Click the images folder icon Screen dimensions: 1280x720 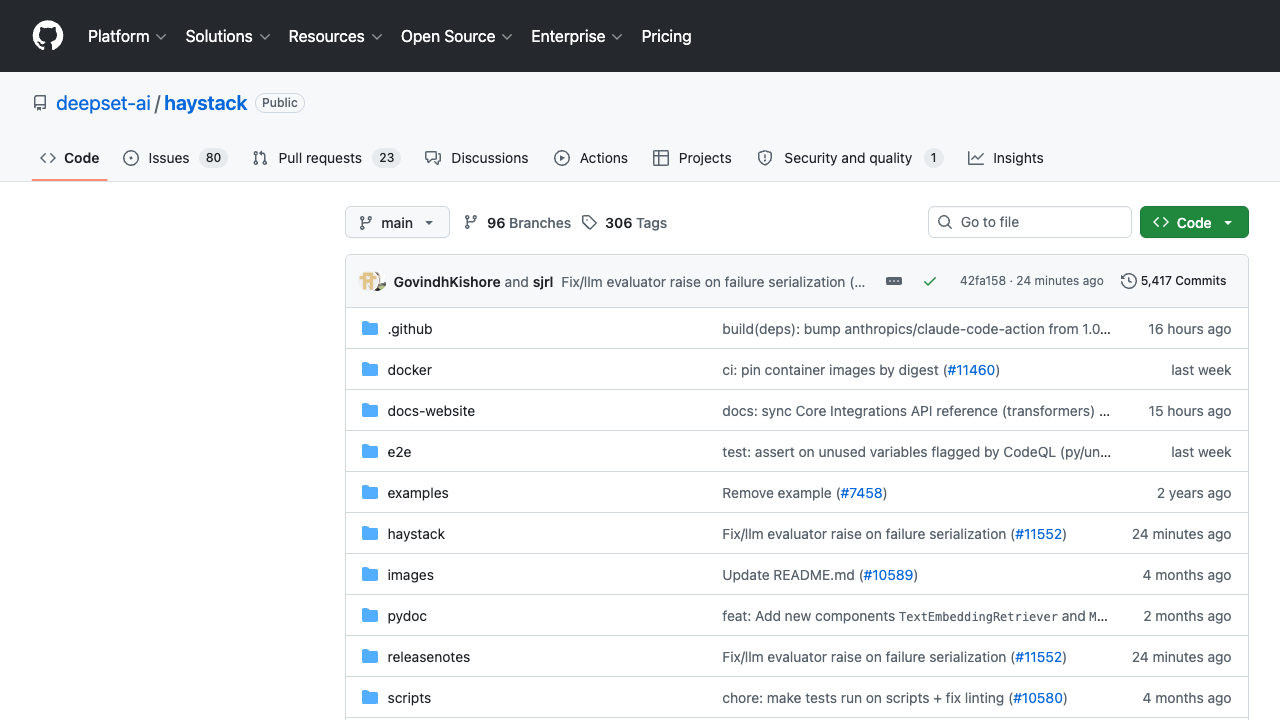[x=370, y=575]
